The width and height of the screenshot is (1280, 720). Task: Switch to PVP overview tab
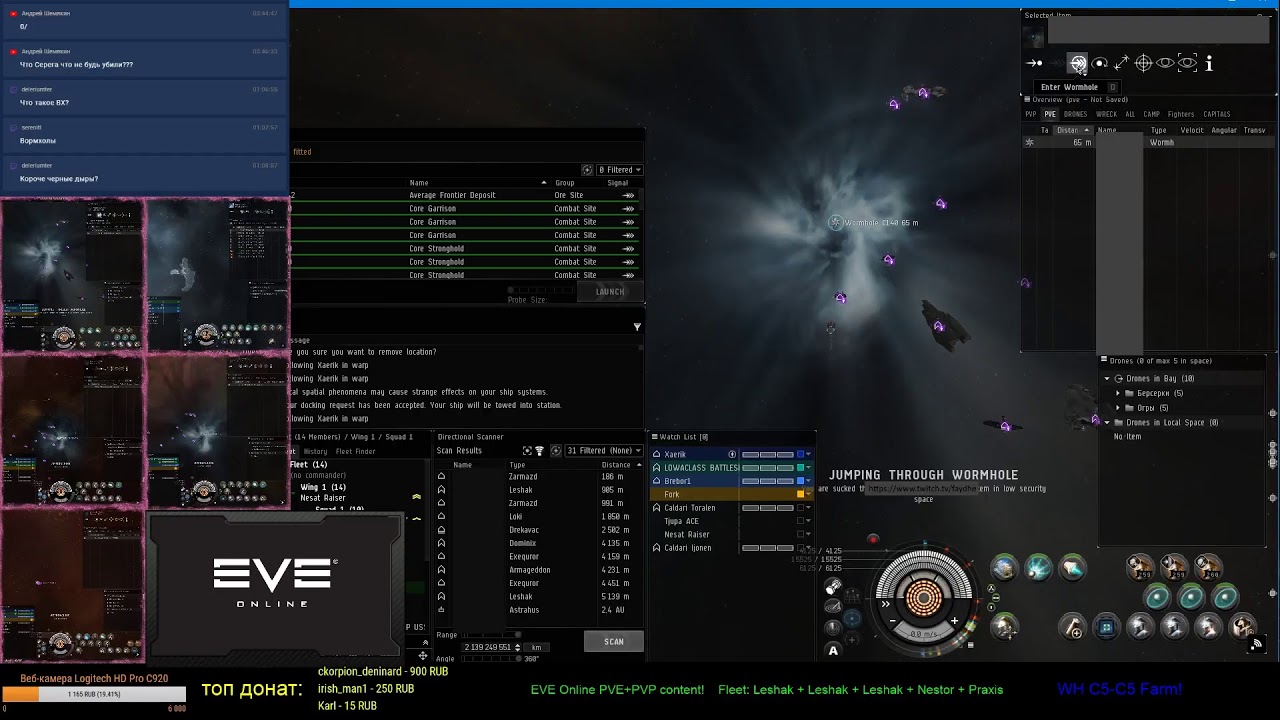[1031, 114]
